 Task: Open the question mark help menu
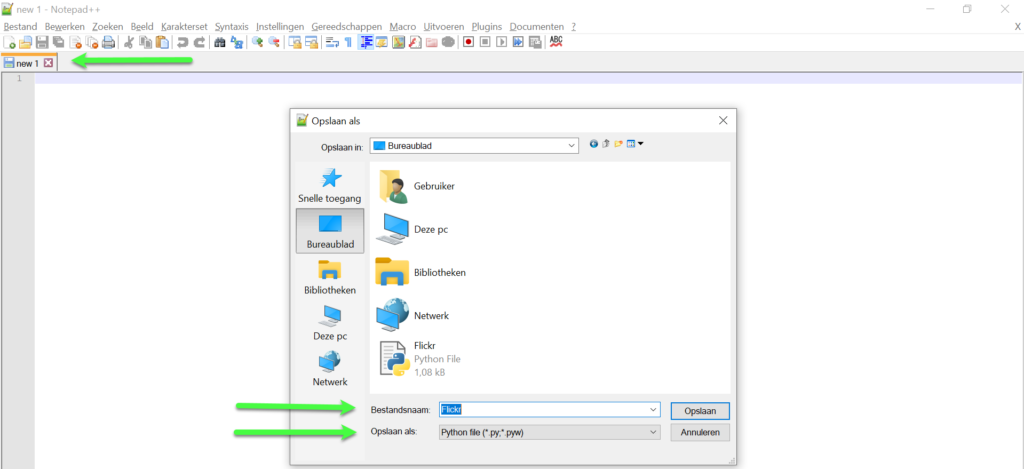click(x=573, y=27)
